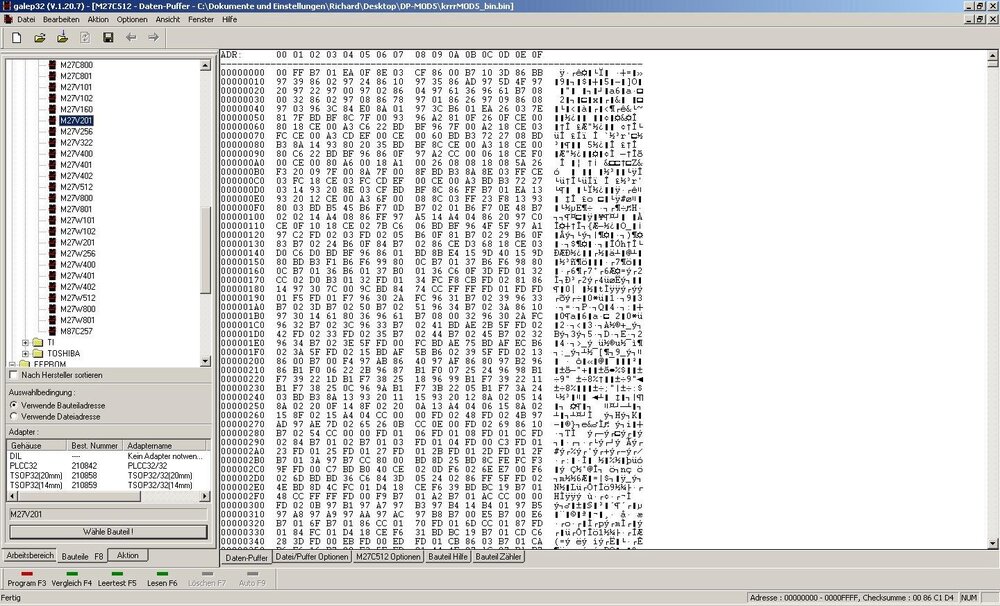1000x606 pixels.
Task: Click the adapter list scroll-right arrow
Action: [x=205, y=496]
